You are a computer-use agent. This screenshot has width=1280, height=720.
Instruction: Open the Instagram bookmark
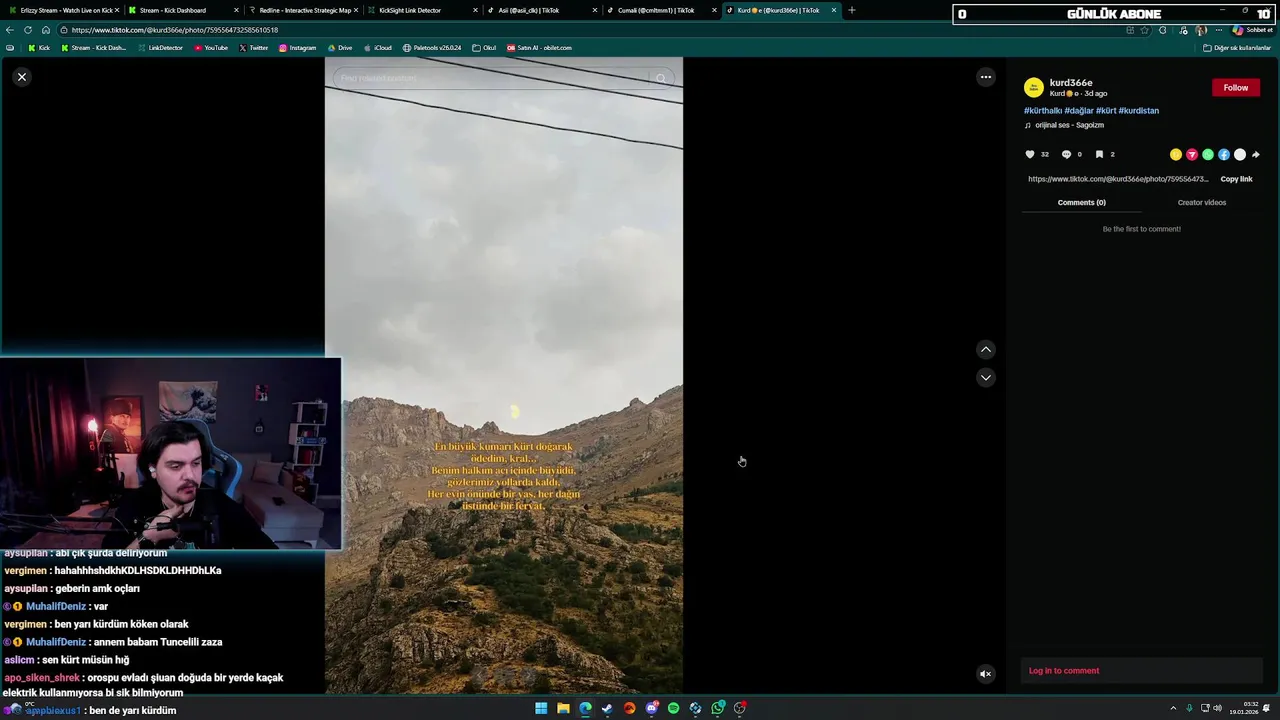(298, 48)
